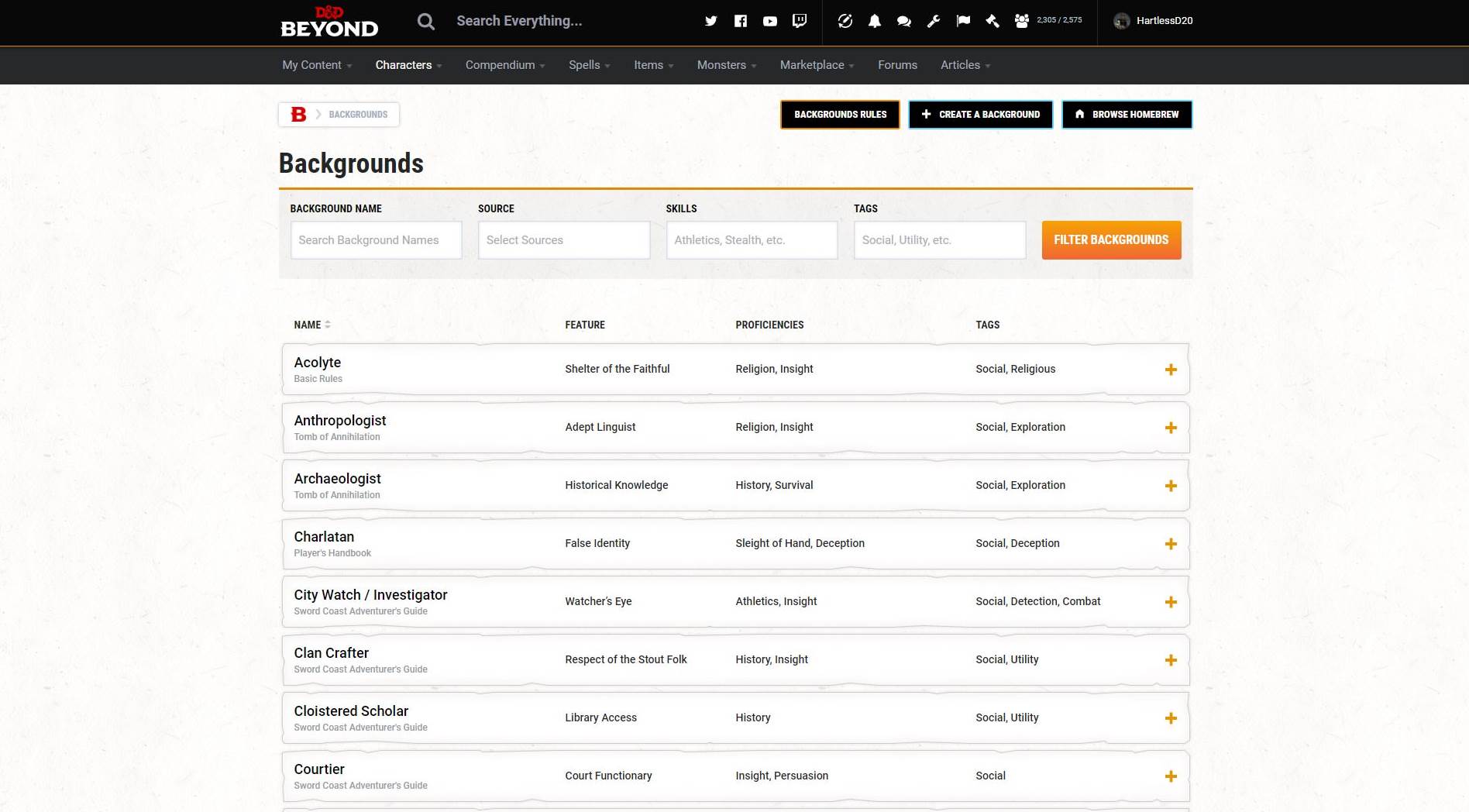Open the Spells menu
The width and height of the screenshot is (1469, 812).
(x=590, y=65)
